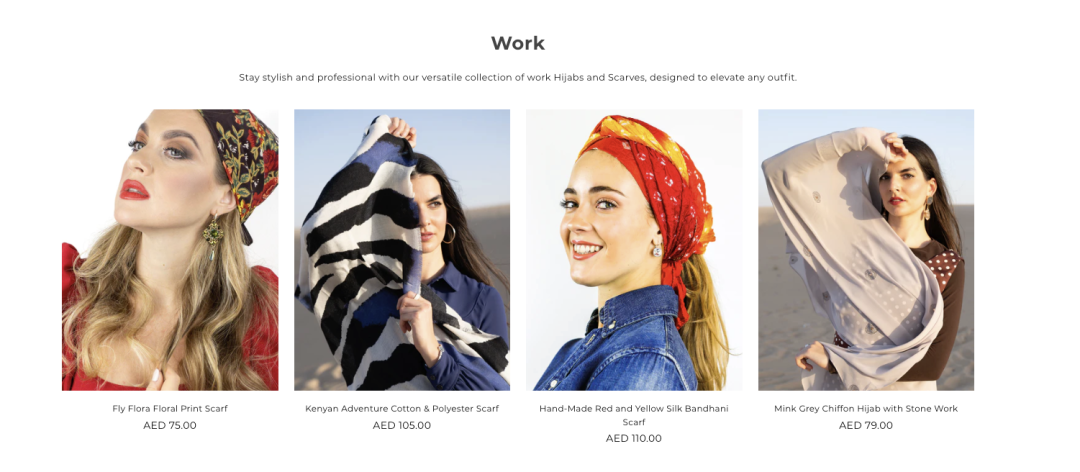Image resolution: width=1080 pixels, height=472 pixels.
Task: Click Kenyan Adventure Cotton & Polyester Scarf title
Action: tap(402, 409)
